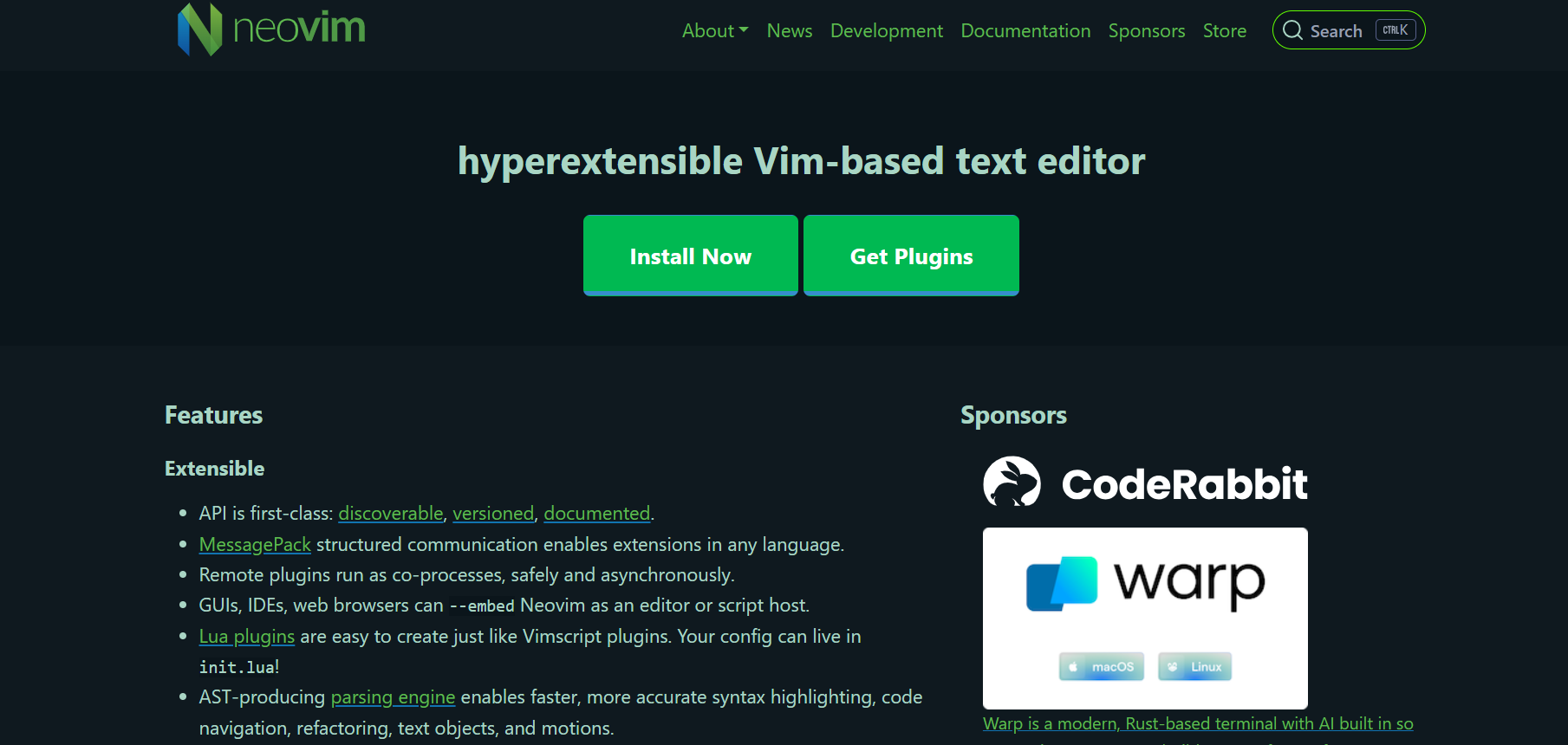
Task: Click the Search field in the header
Action: 1349,30
